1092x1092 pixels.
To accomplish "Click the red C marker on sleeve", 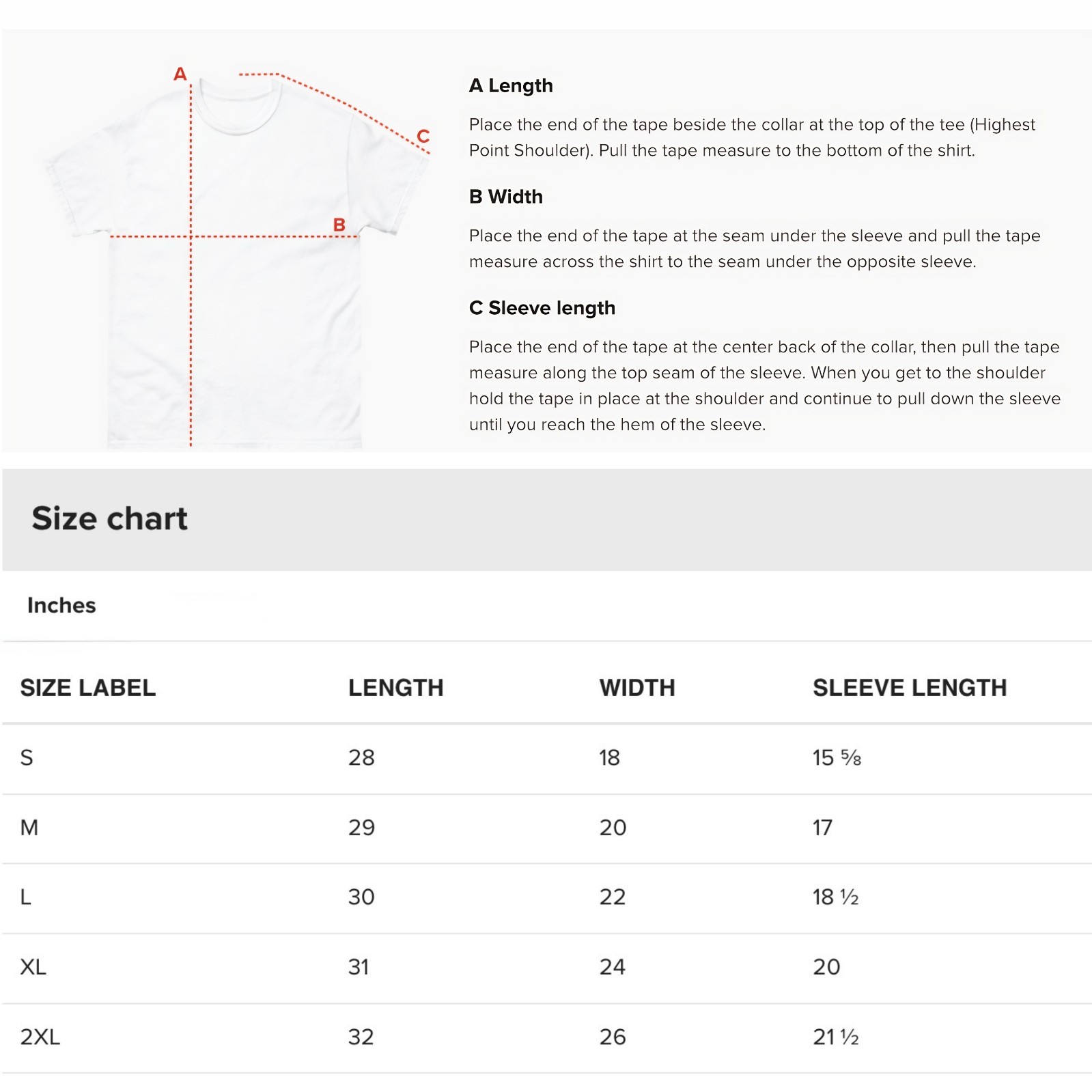I will tap(423, 136).
